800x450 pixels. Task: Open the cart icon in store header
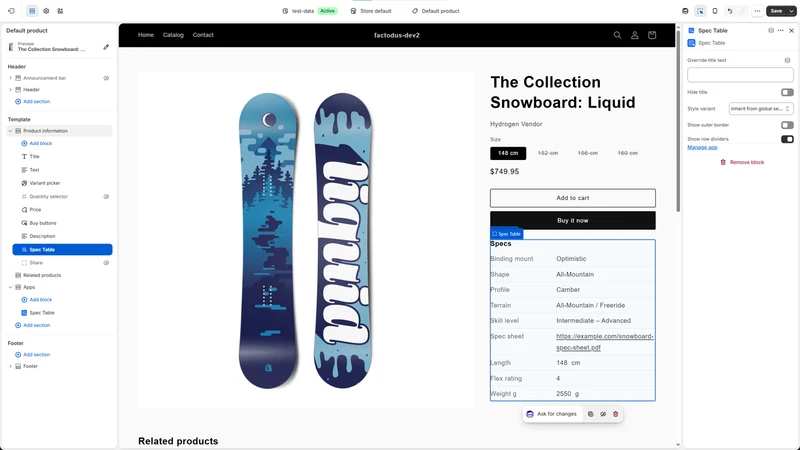(652, 35)
